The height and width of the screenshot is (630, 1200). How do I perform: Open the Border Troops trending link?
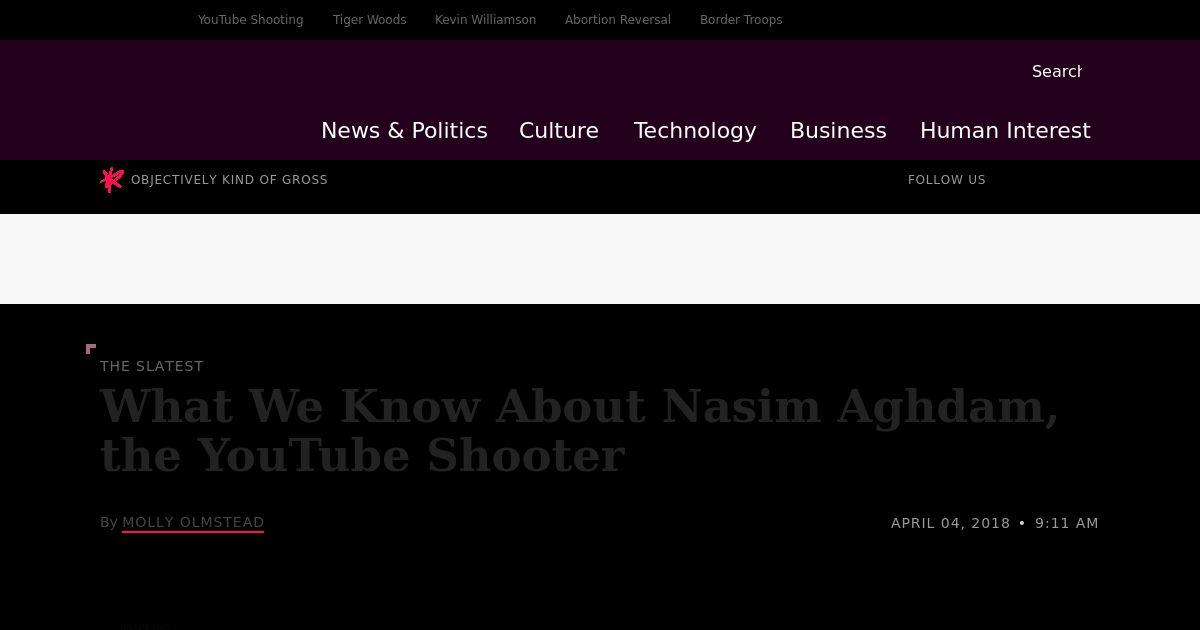click(x=741, y=20)
